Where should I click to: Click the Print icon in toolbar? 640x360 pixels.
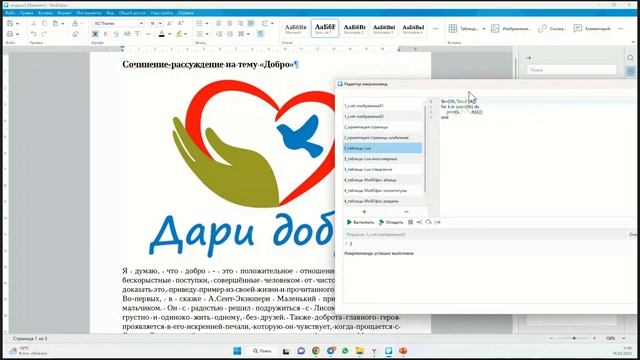[10, 34]
